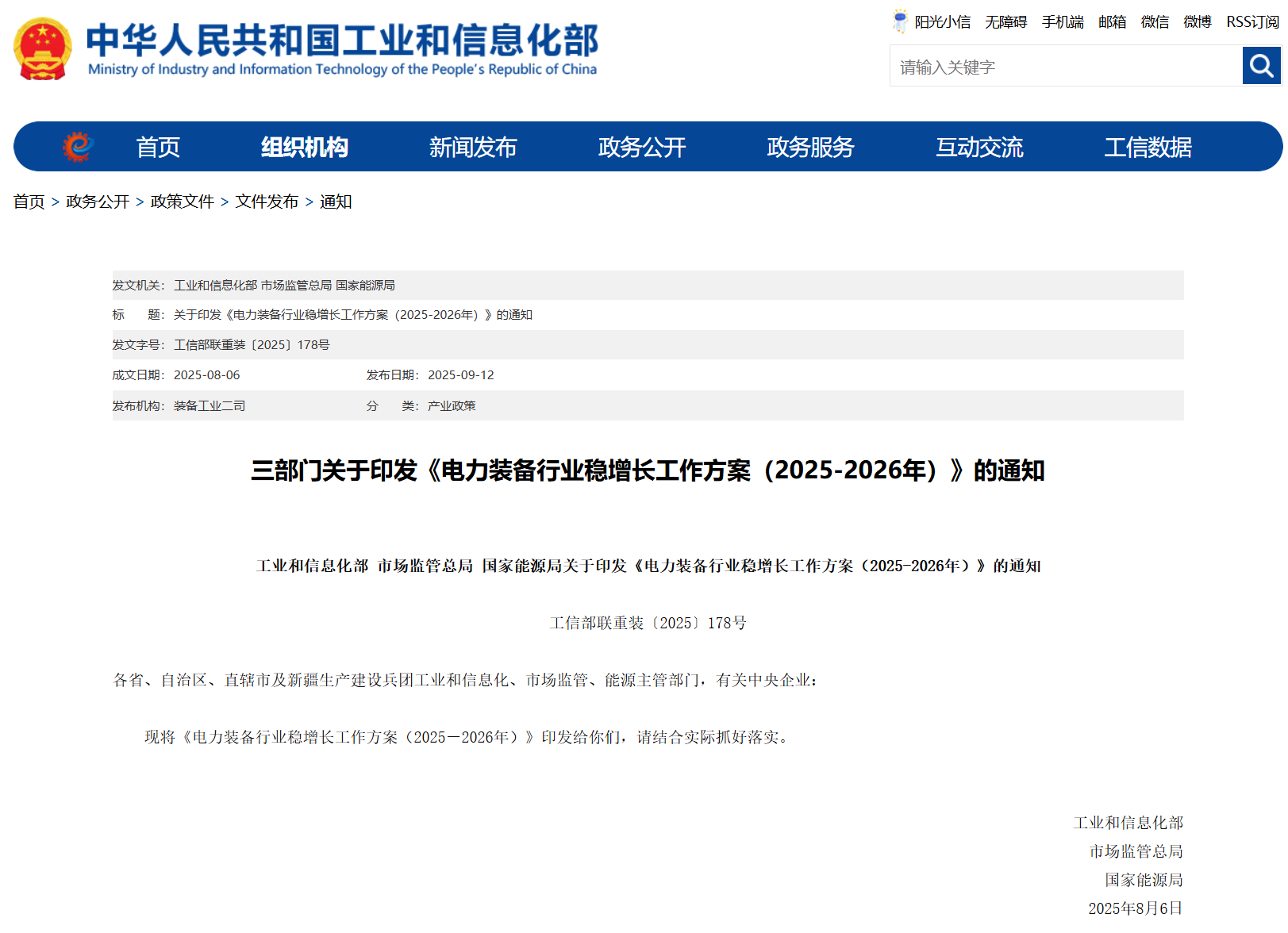Click the RSS订阅 subscription link
Image resolution: width=1288 pixels, height=933 pixels.
click(1252, 22)
